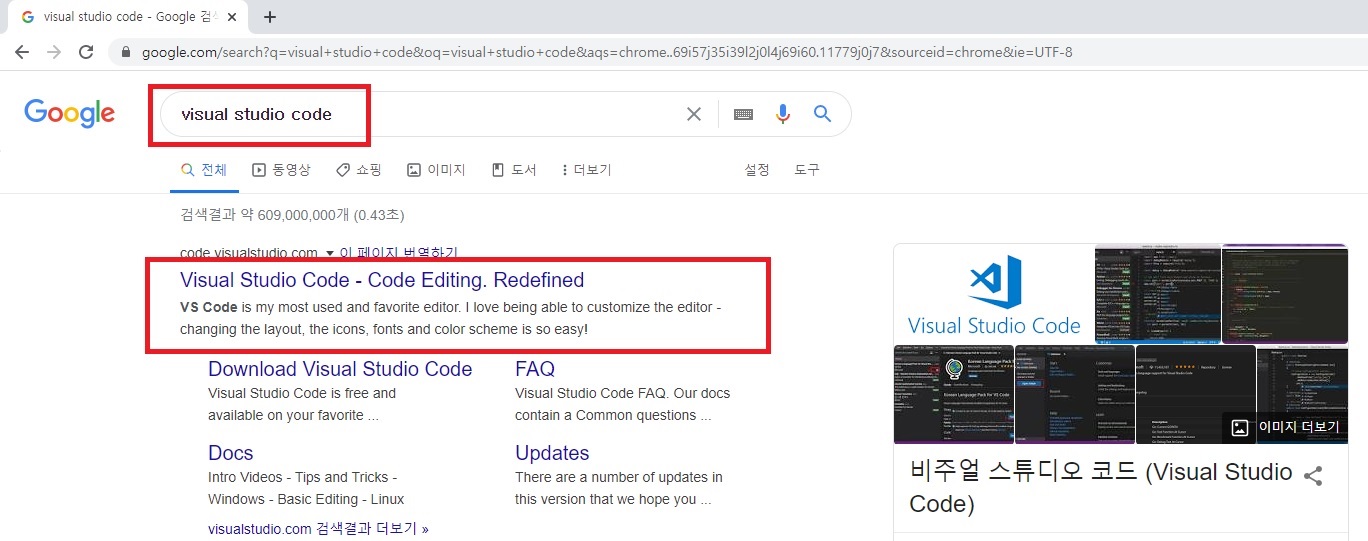1368x541 pixels.
Task: Expand the code.visualstudio.com dropdown arrow
Action: [x=328, y=253]
